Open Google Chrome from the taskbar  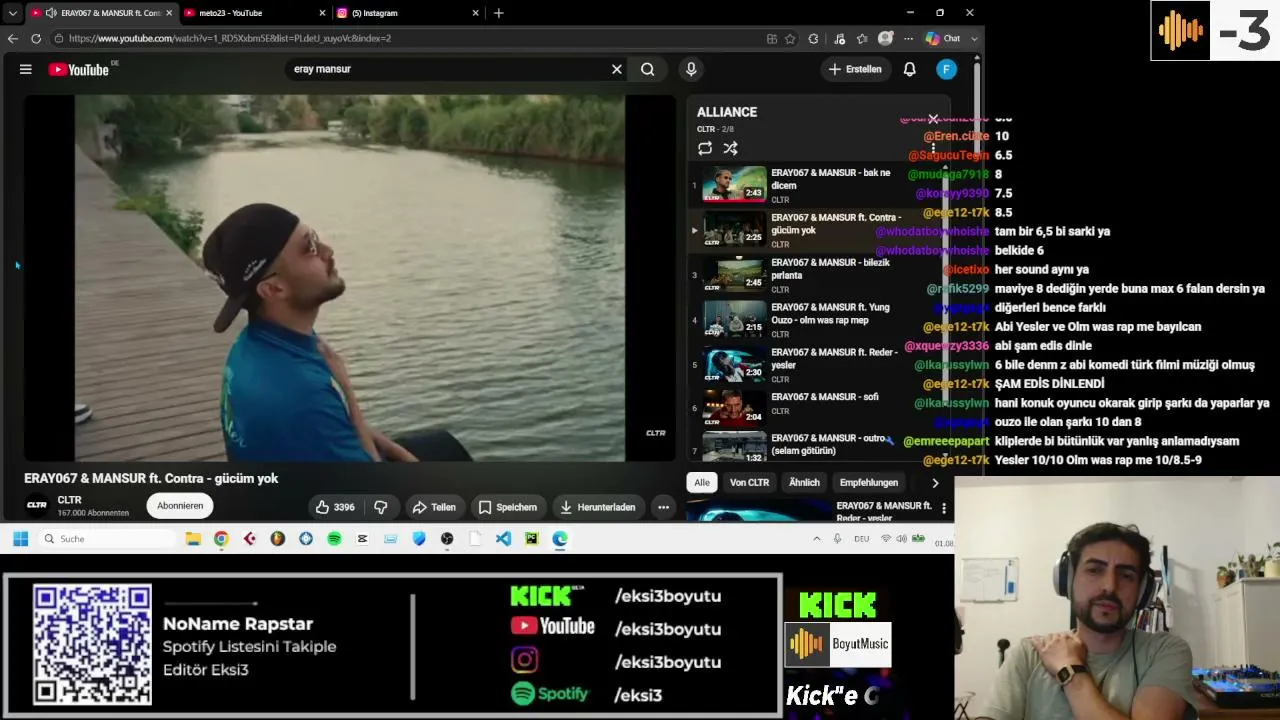tap(221, 539)
